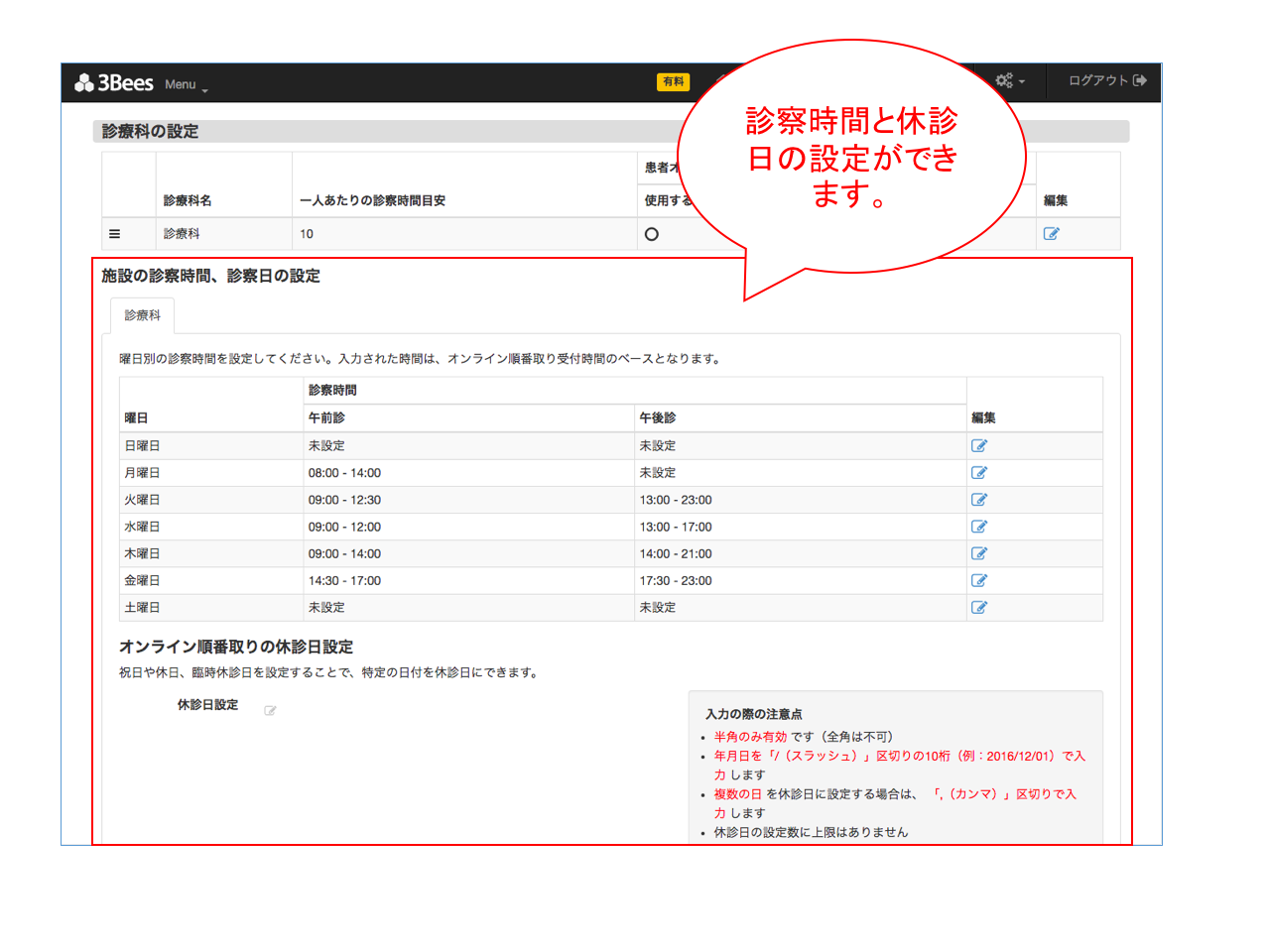Click the 有料 badge in the navbar
This screenshot has width=1270, height=952.
pos(674,82)
